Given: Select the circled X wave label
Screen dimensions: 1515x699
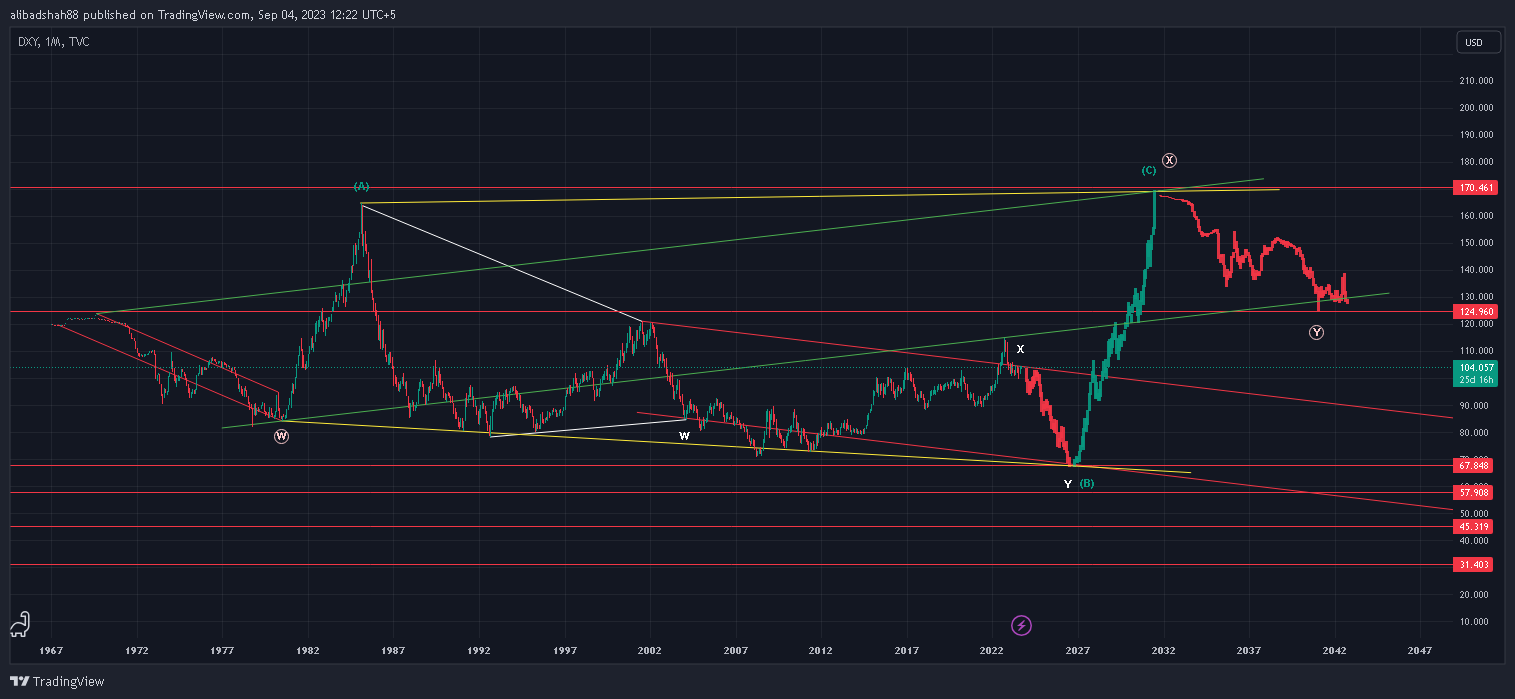Looking at the screenshot, I should (1170, 160).
